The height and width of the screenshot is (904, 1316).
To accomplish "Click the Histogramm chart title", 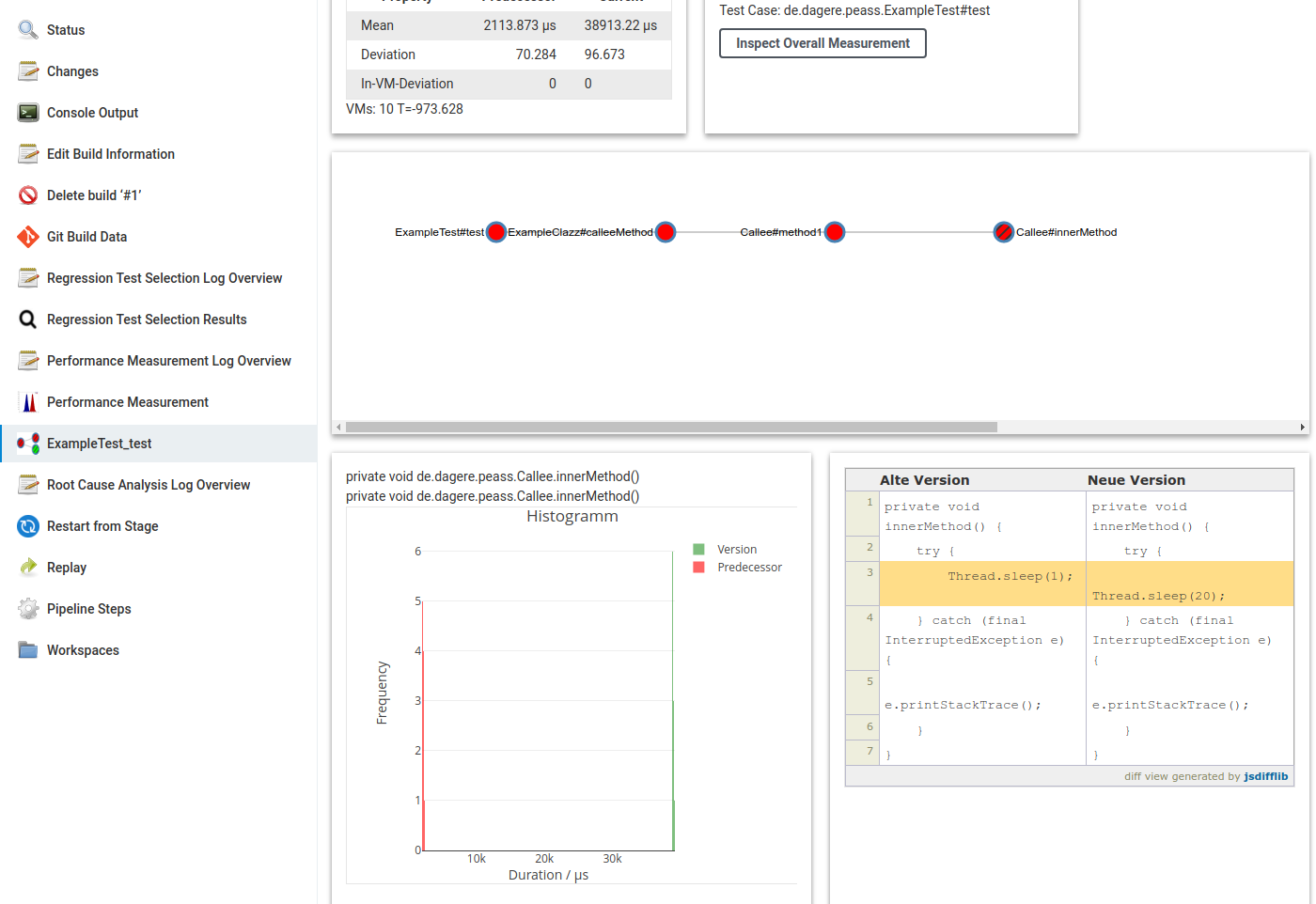I will [572, 516].
